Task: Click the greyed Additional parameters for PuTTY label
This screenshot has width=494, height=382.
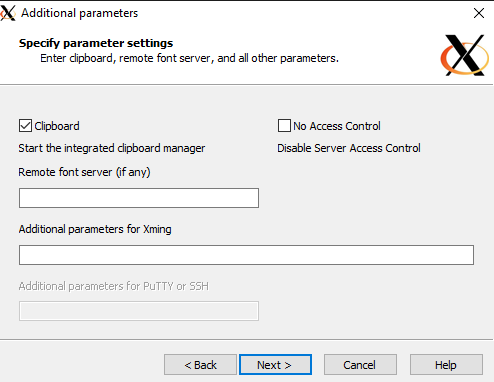Action: (x=114, y=286)
